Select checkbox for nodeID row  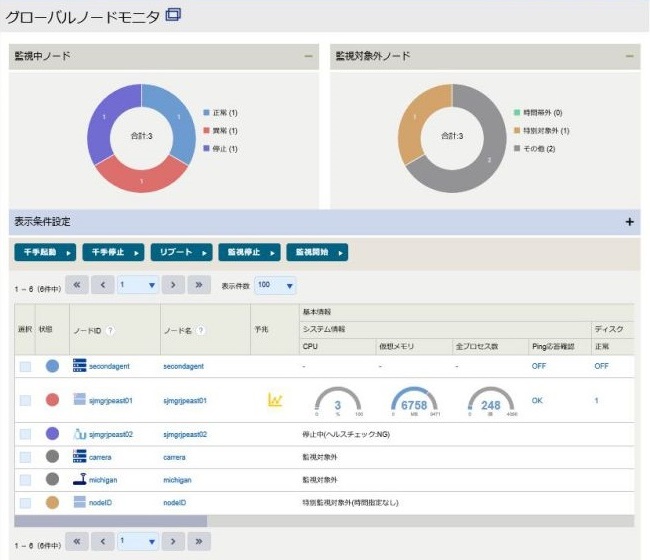pyautogui.click(x=25, y=502)
